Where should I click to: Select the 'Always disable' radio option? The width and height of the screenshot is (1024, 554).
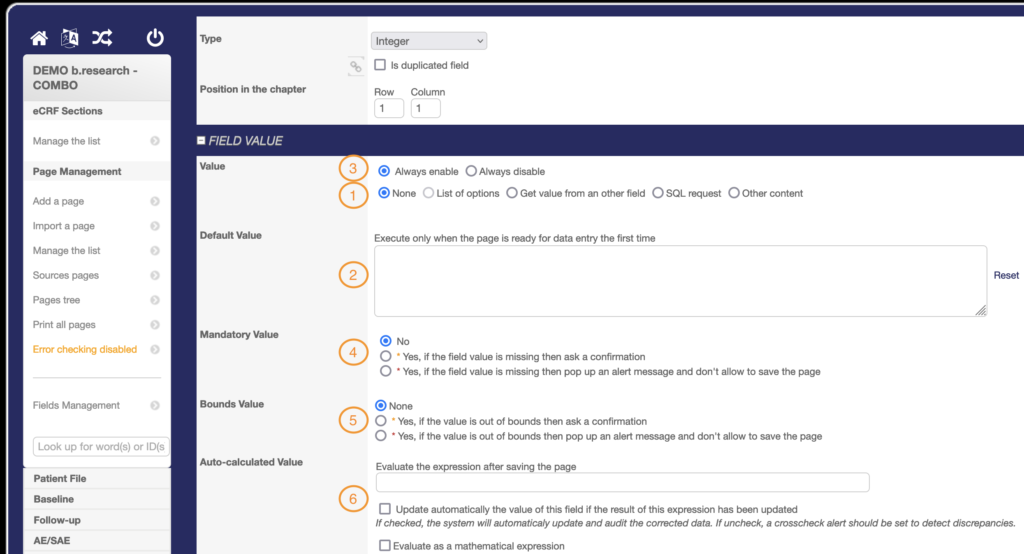tap(472, 171)
